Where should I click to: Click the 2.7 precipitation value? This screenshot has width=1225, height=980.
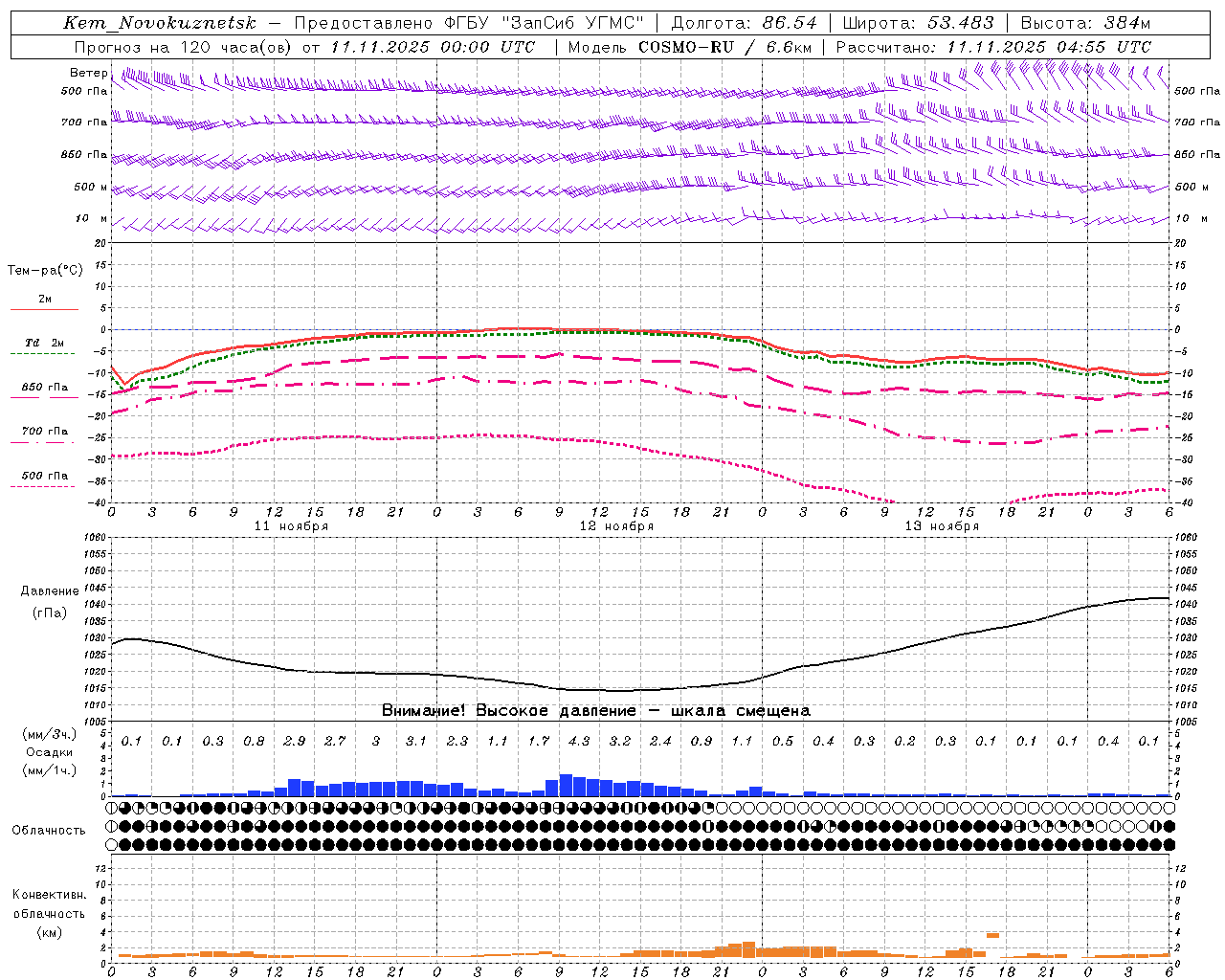pyautogui.click(x=335, y=742)
